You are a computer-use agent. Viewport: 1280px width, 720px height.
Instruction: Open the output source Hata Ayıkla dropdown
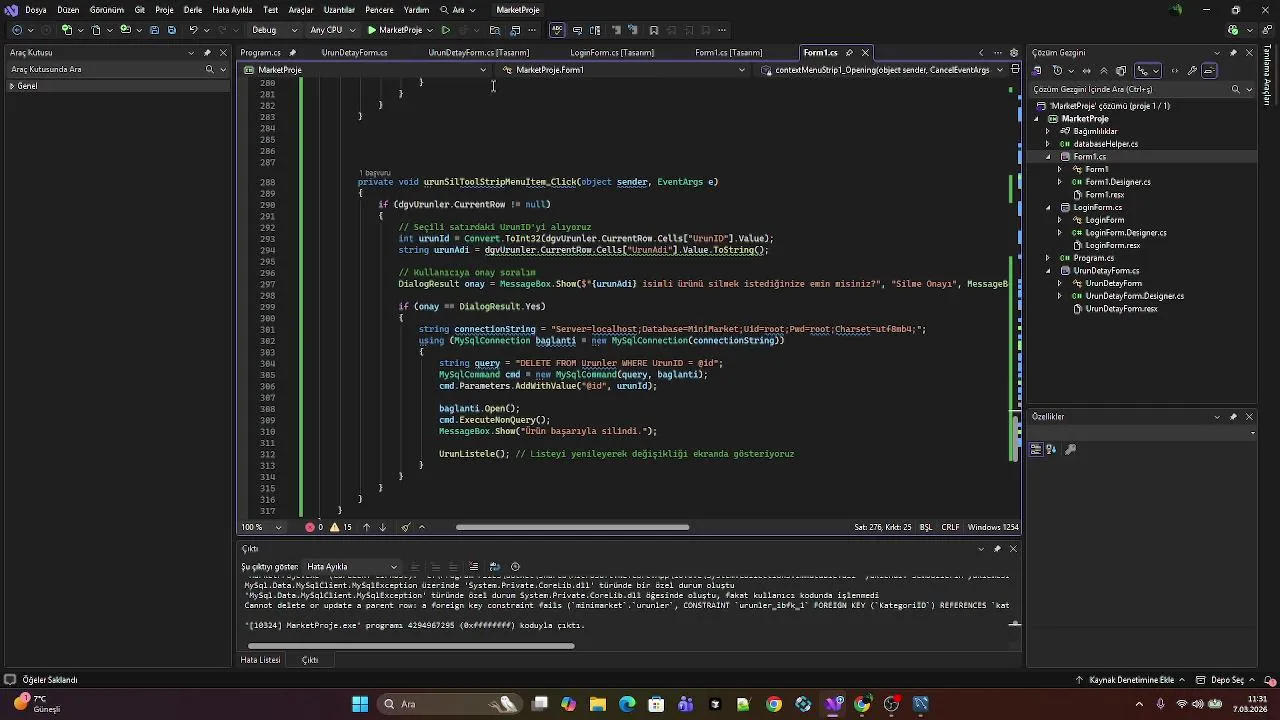tap(352, 567)
